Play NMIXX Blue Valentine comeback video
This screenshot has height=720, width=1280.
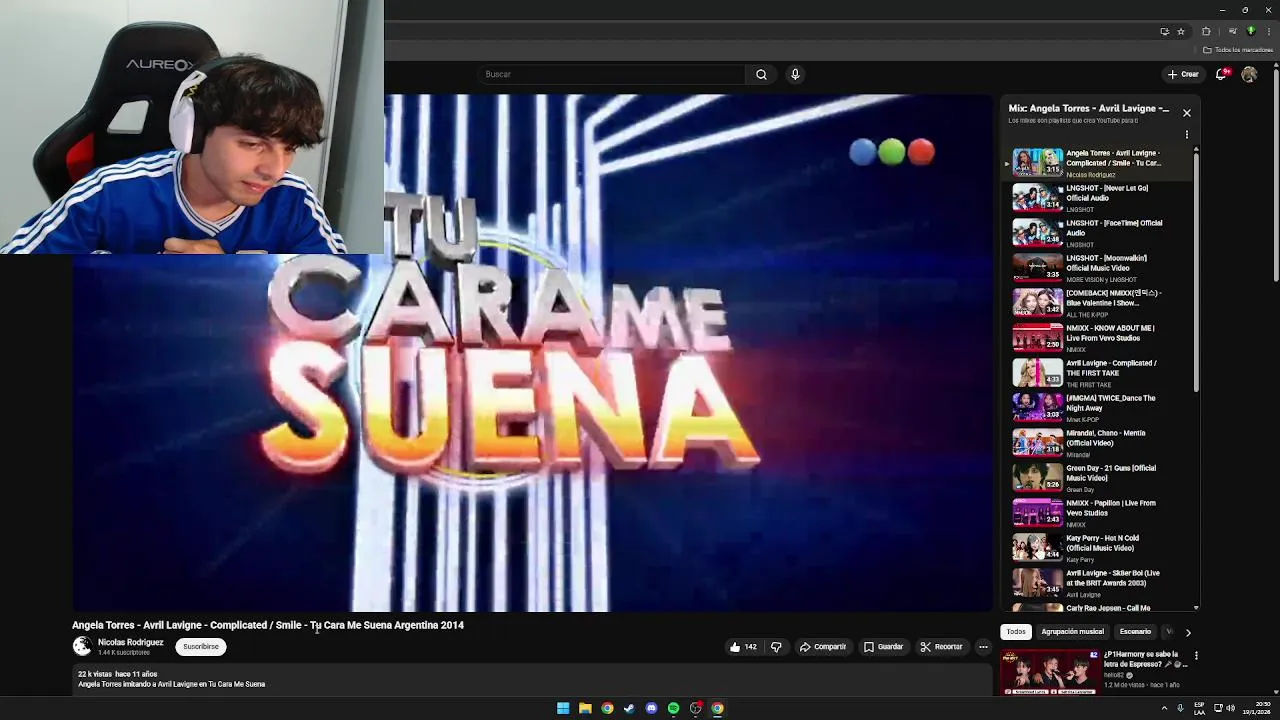(x=1098, y=303)
